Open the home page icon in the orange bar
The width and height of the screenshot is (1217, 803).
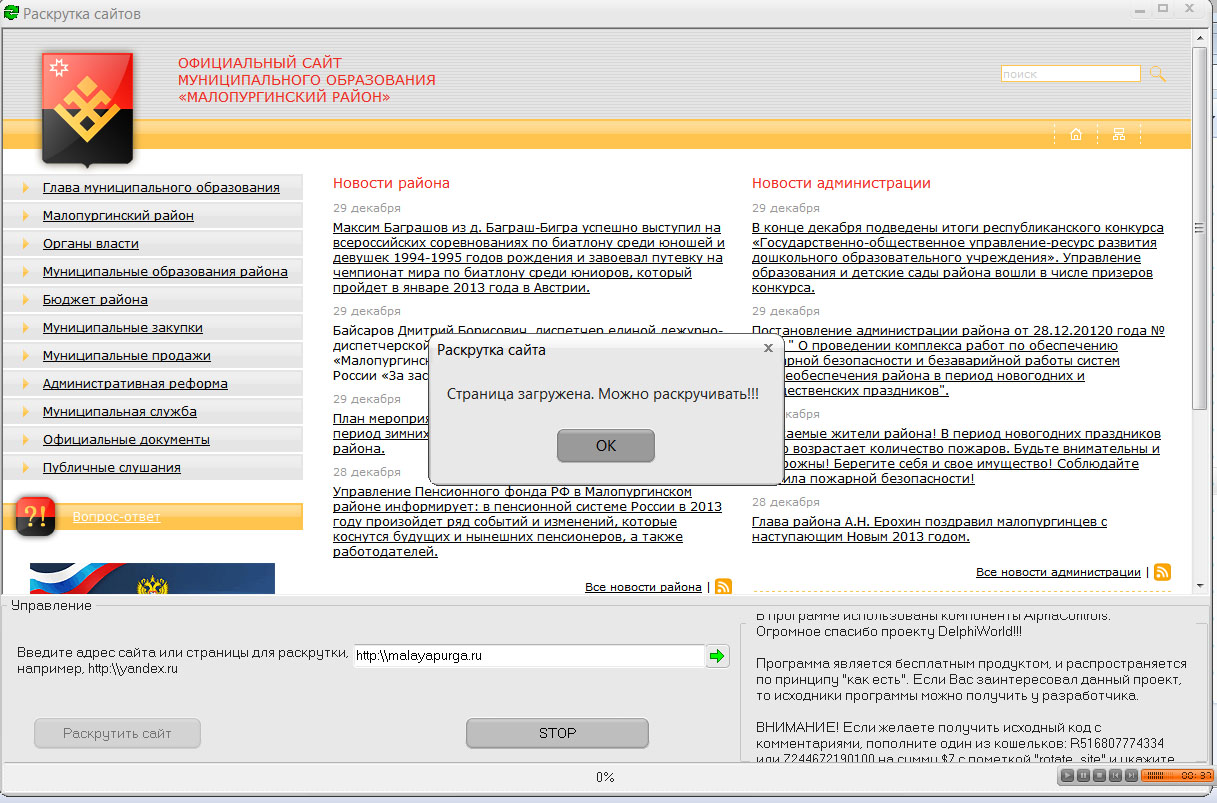(1076, 135)
